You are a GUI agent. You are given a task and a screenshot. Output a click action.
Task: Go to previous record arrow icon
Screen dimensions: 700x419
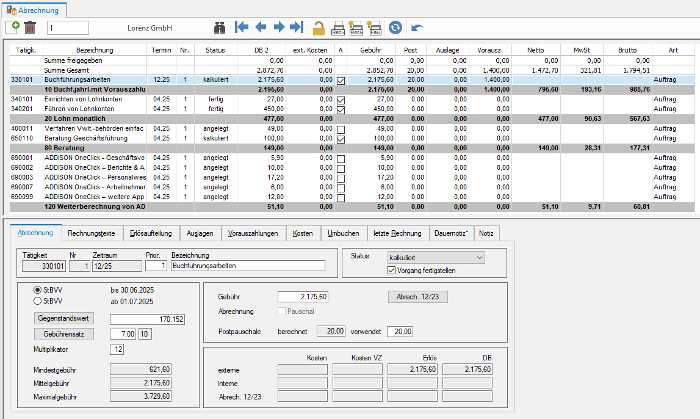coord(261,27)
